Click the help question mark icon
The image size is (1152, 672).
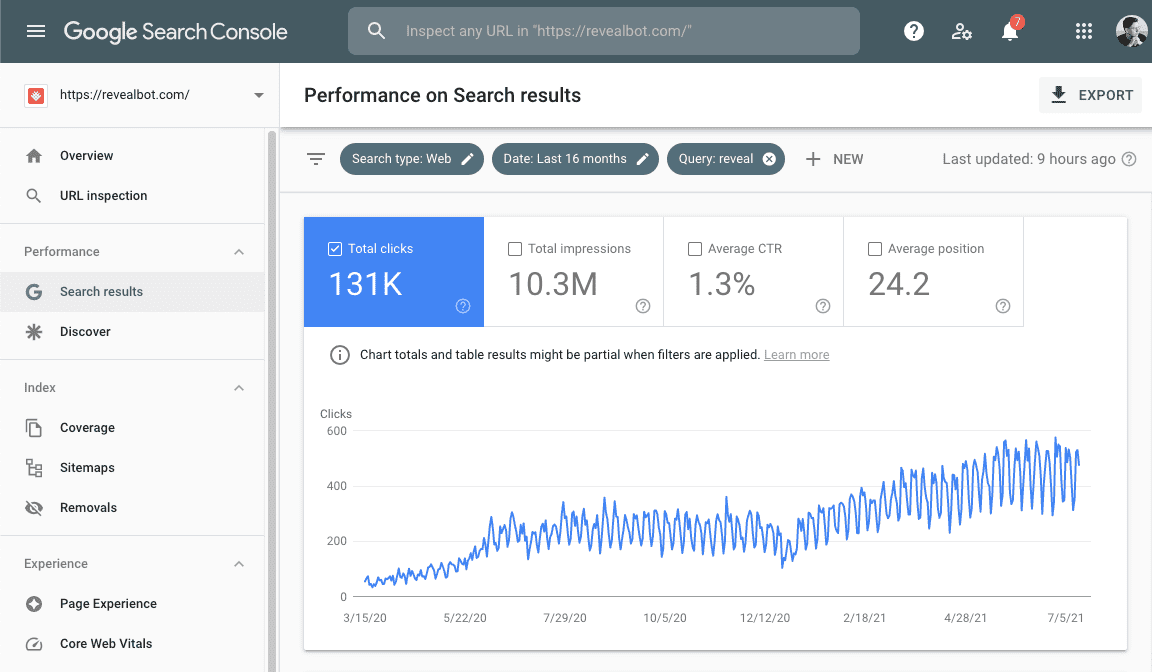(x=914, y=31)
